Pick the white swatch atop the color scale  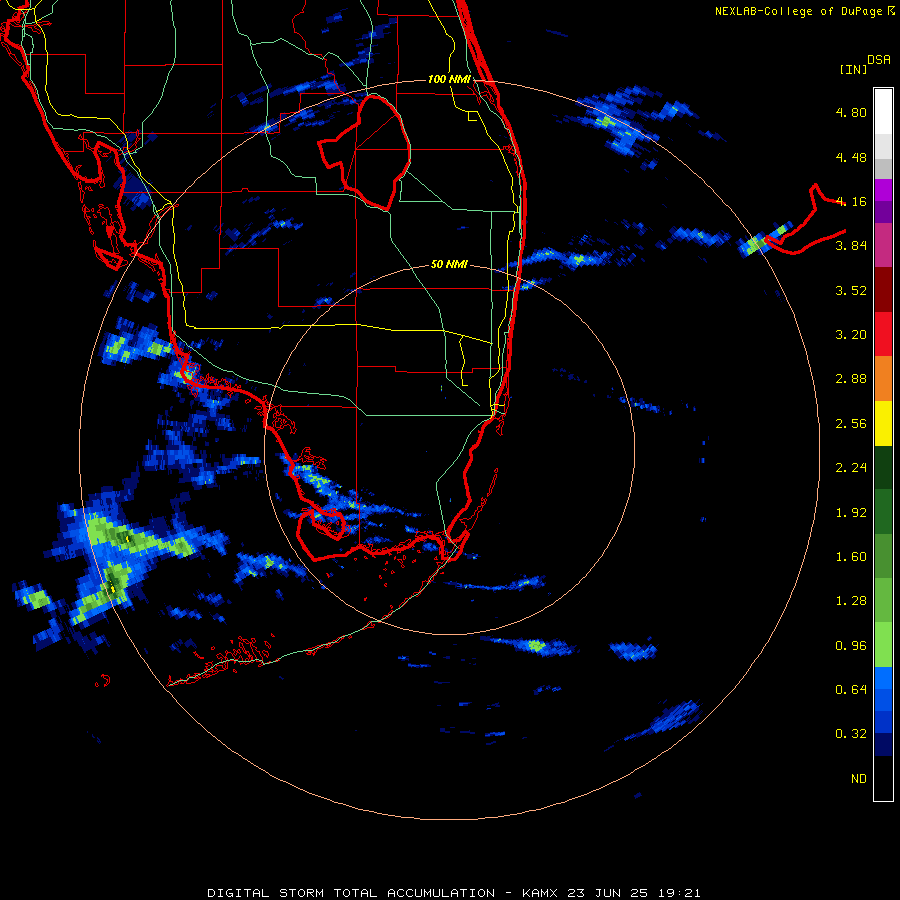point(883,111)
